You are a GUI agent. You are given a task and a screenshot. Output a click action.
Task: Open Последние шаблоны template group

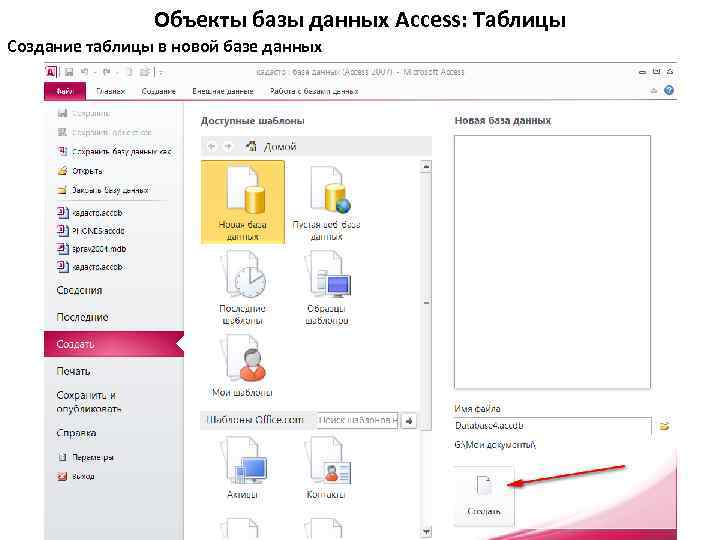pos(242,287)
